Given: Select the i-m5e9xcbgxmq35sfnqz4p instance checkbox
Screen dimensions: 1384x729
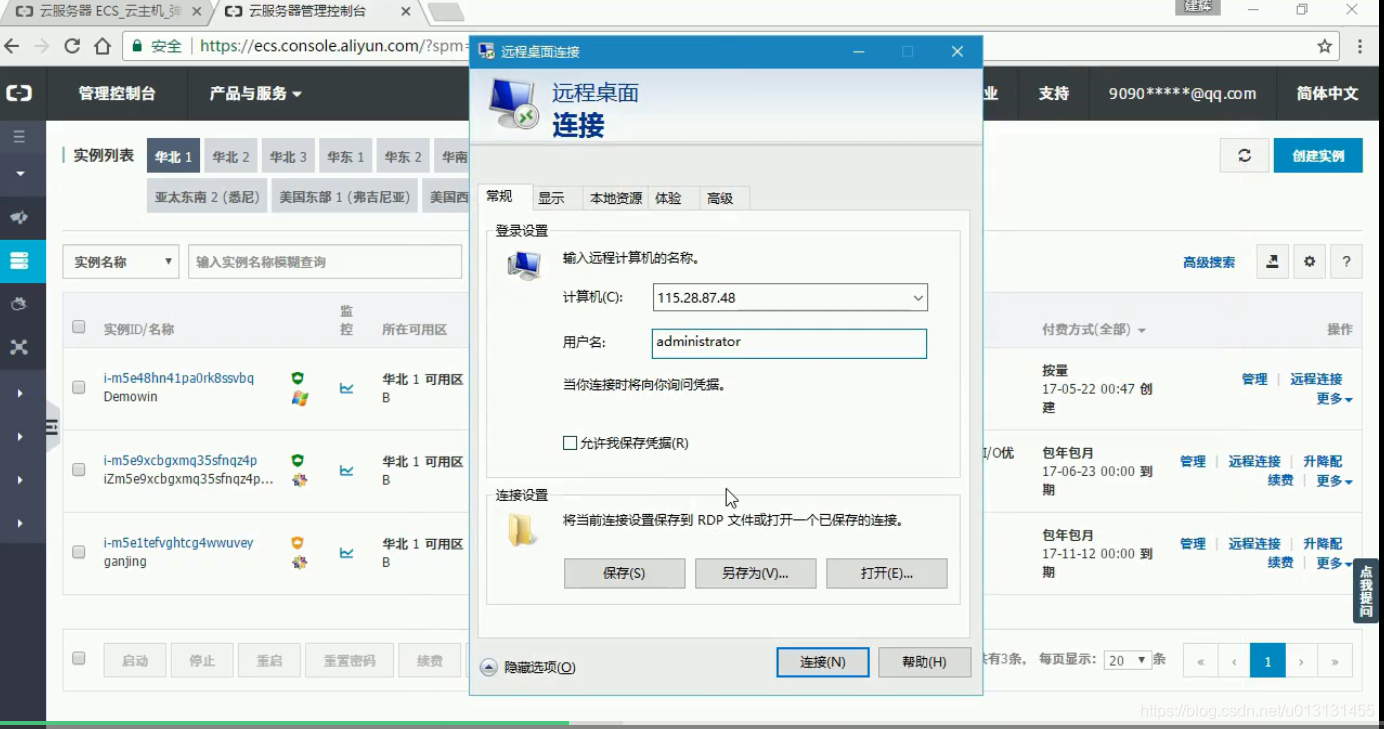Looking at the screenshot, I should tap(79, 469).
